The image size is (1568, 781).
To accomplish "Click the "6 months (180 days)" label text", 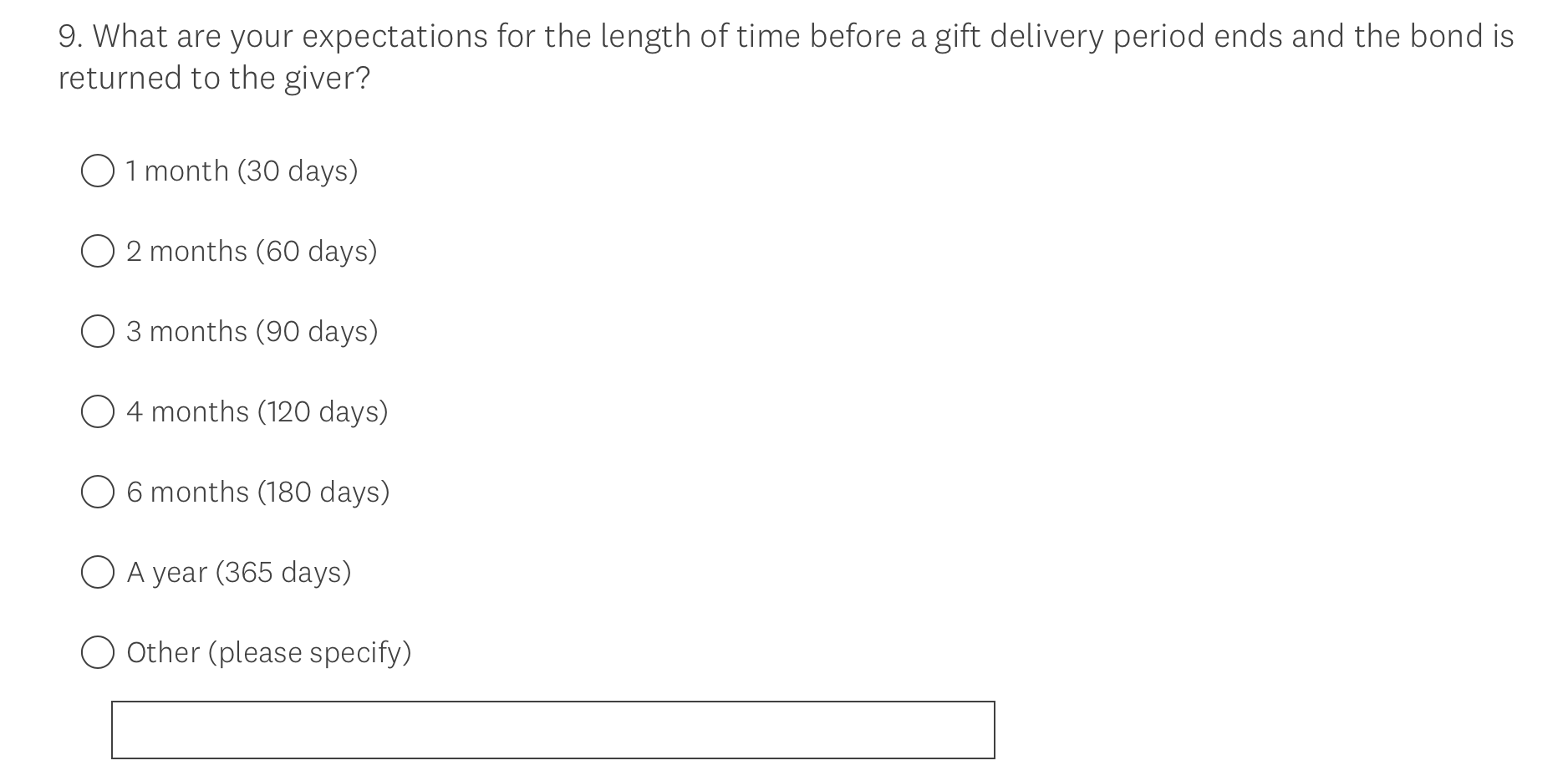I will pyautogui.click(x=257, y=492).
